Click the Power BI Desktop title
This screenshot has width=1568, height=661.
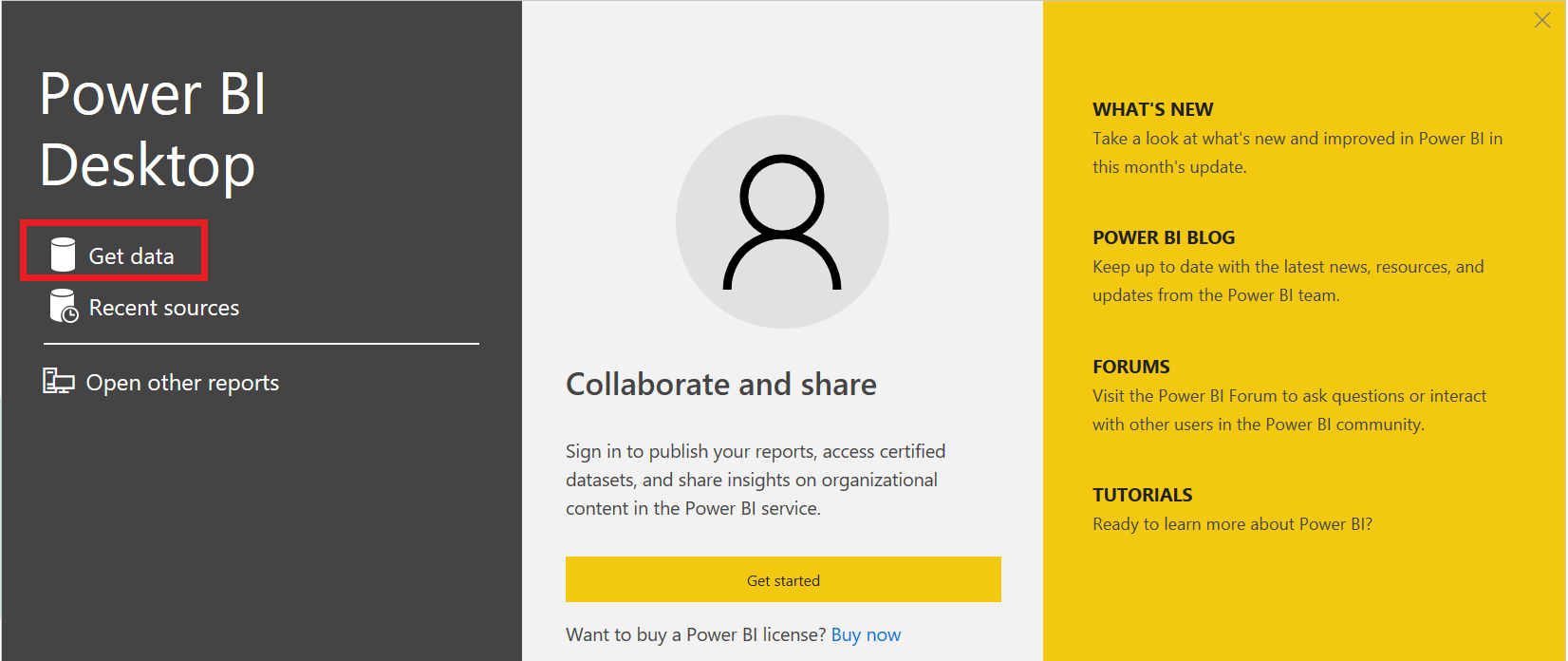[x=152, y=128]
